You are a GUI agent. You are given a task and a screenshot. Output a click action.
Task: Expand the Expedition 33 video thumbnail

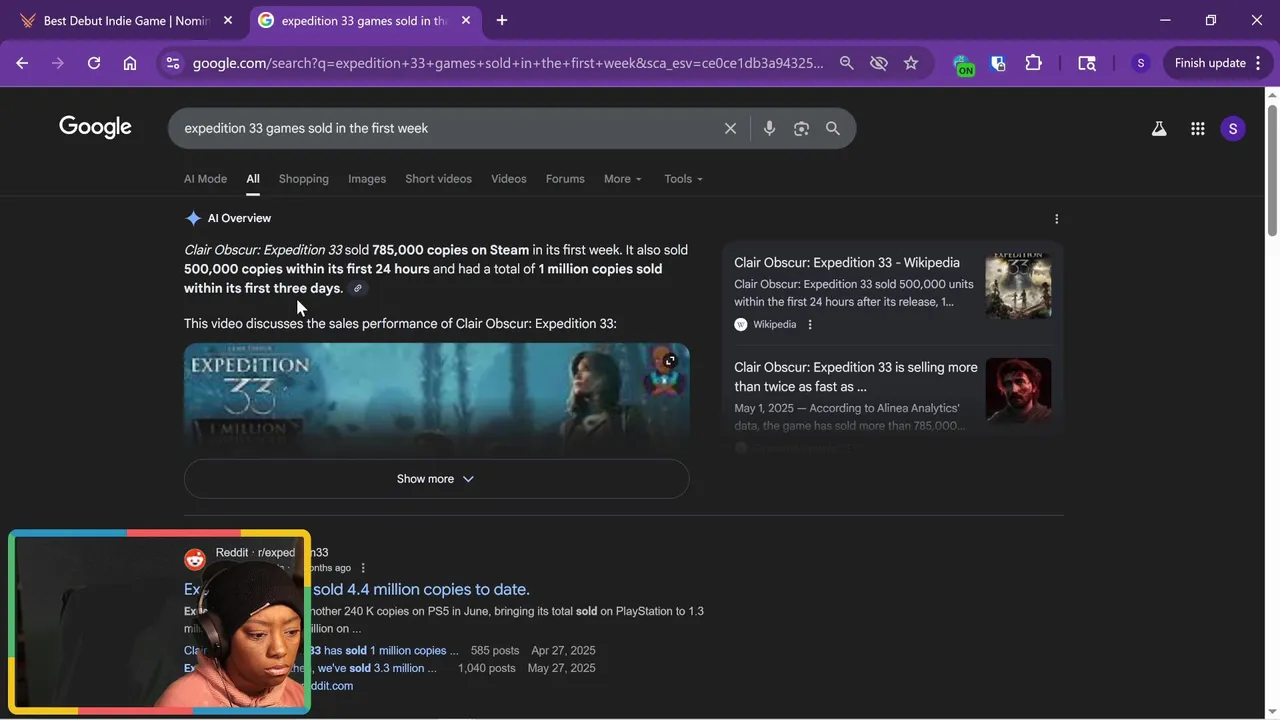pyautogui.click(x=670, y=361)
